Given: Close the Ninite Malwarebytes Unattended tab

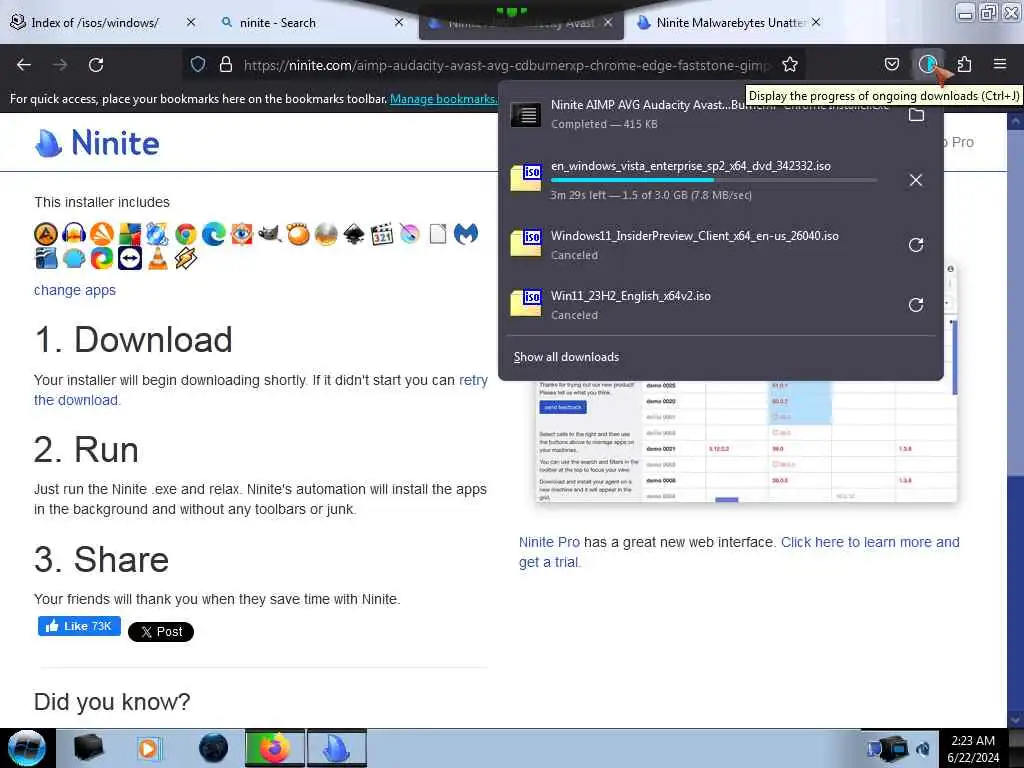Looking at the screenshot, I should coord(816,23).
